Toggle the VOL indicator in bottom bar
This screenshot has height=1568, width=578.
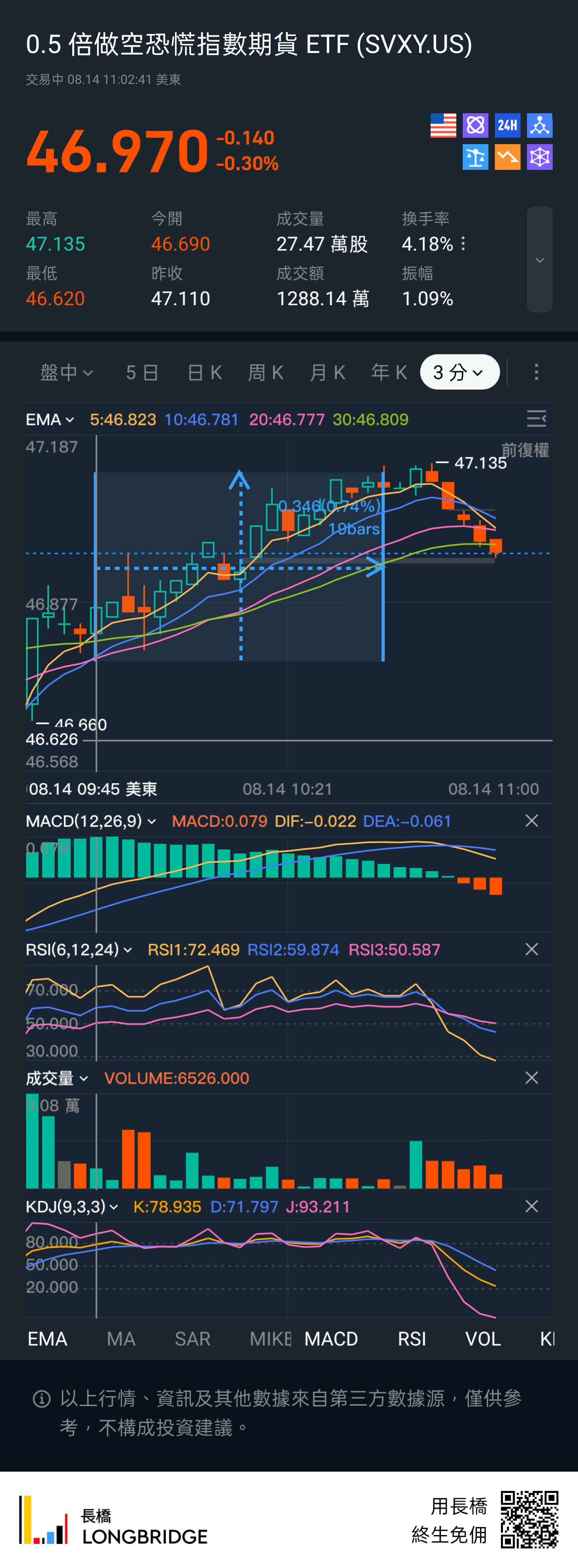click(483, 1339)
